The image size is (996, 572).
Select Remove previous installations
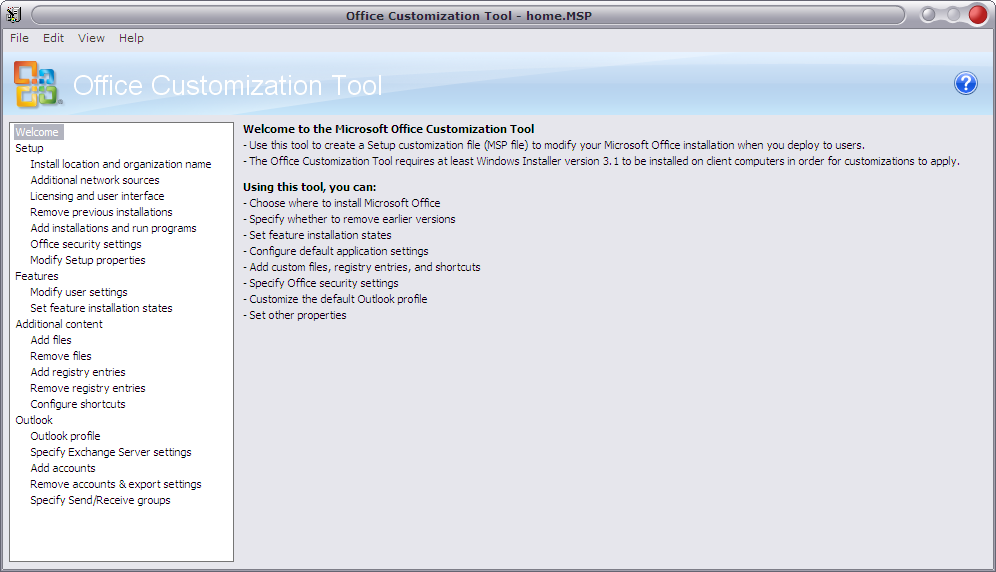(x=101, y=212)
